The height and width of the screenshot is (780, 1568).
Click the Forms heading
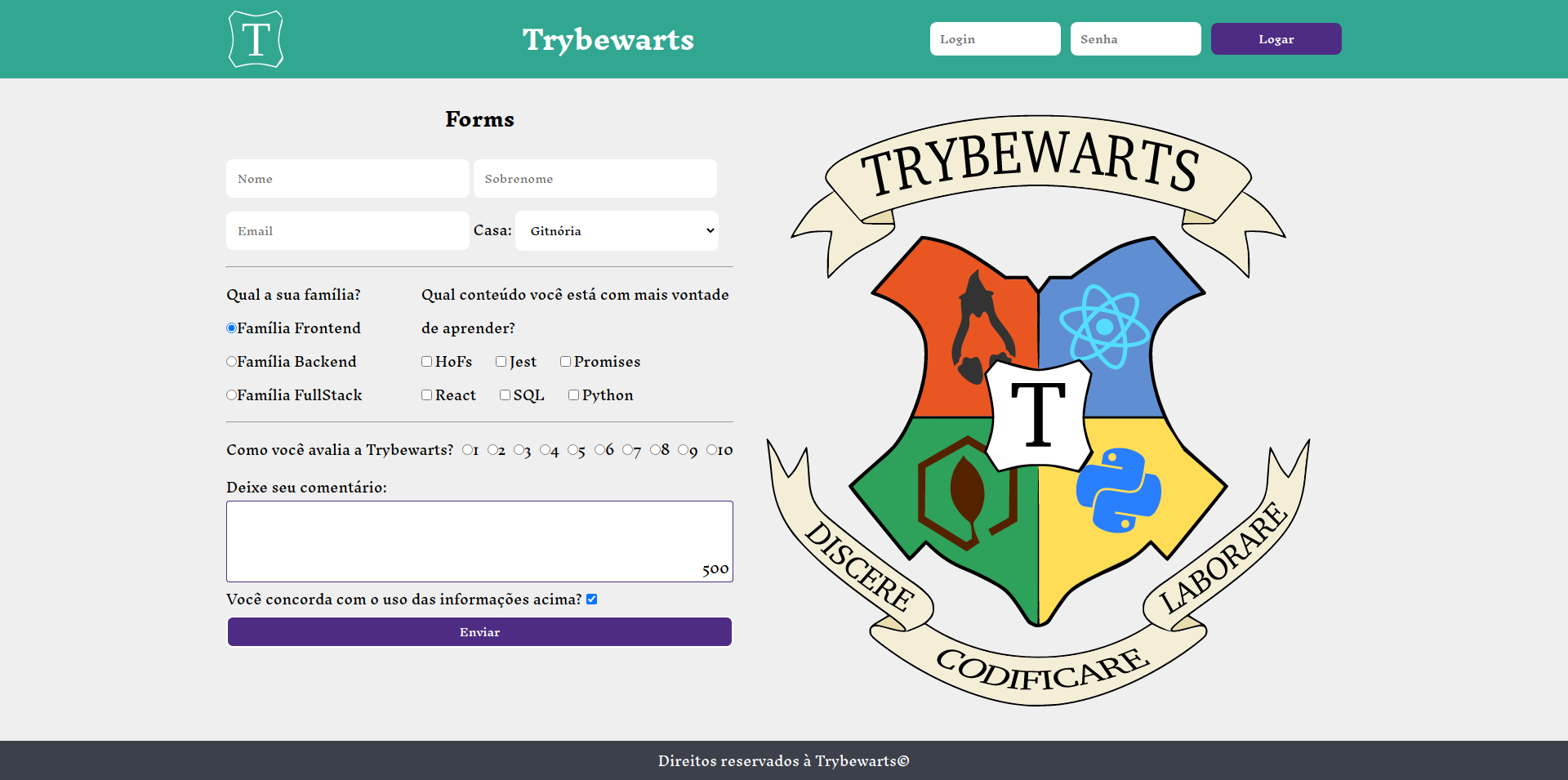point(479,119)
